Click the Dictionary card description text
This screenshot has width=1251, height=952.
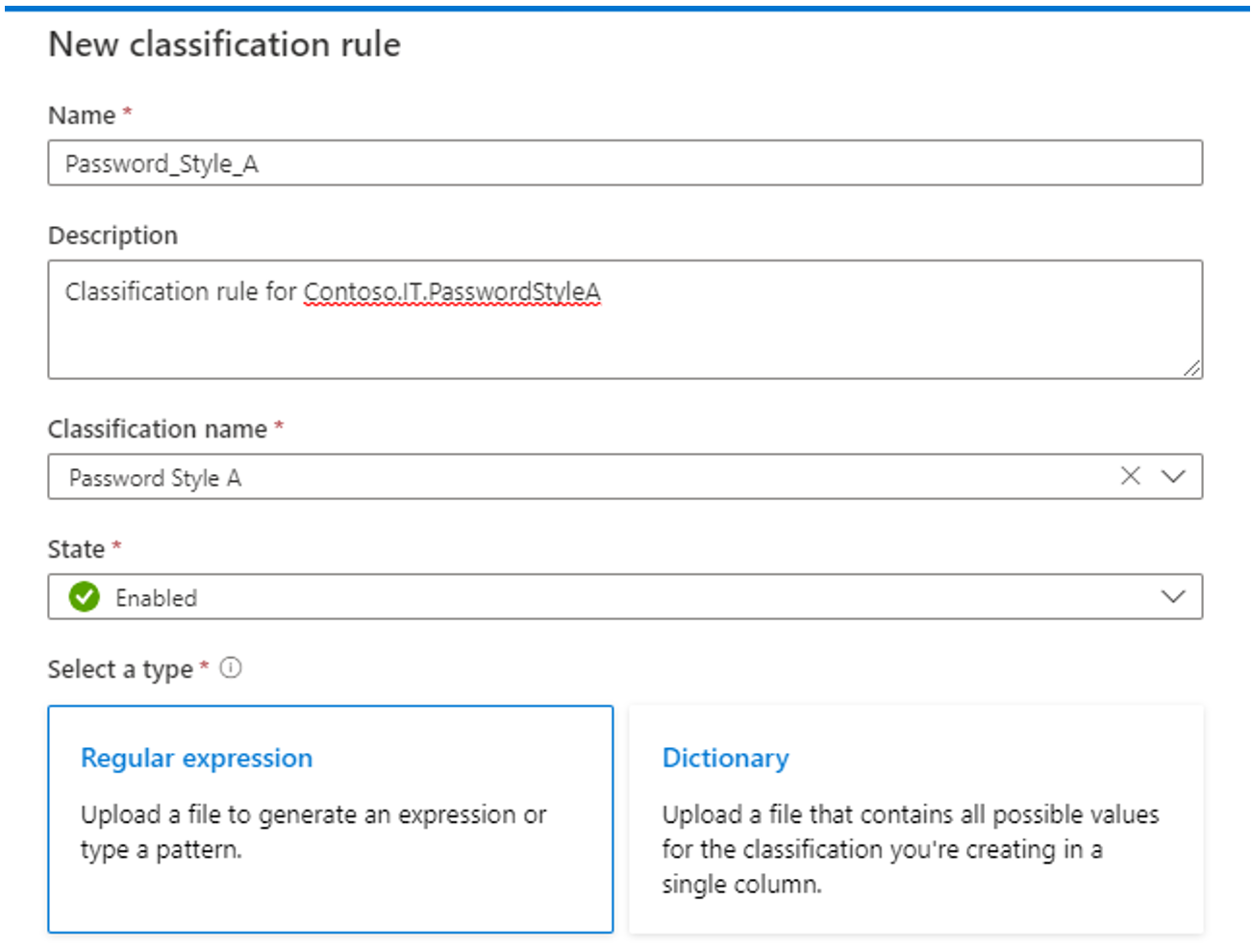(911, 849)
